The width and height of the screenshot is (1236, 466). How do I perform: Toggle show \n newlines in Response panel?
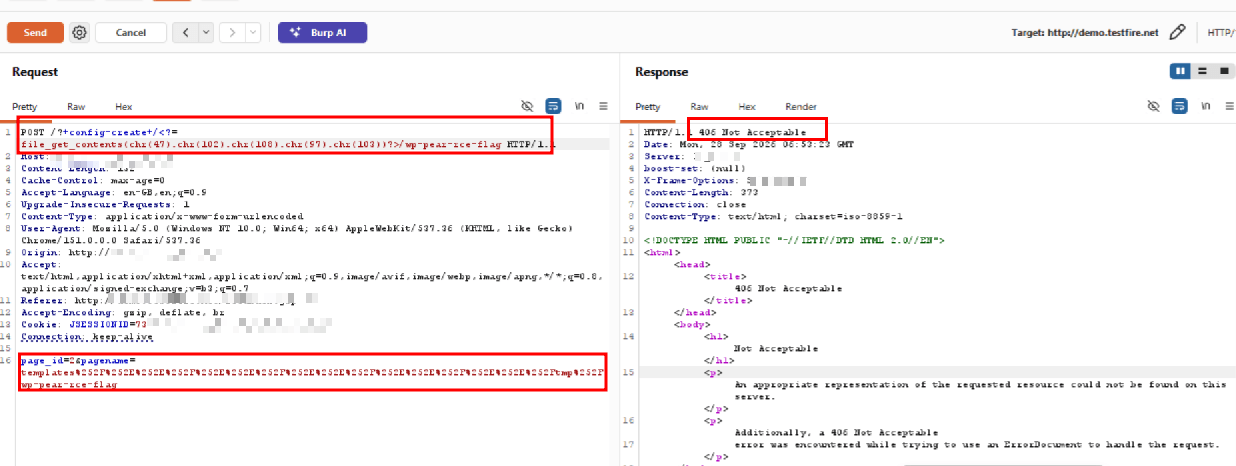click(x=1204, y=106)
